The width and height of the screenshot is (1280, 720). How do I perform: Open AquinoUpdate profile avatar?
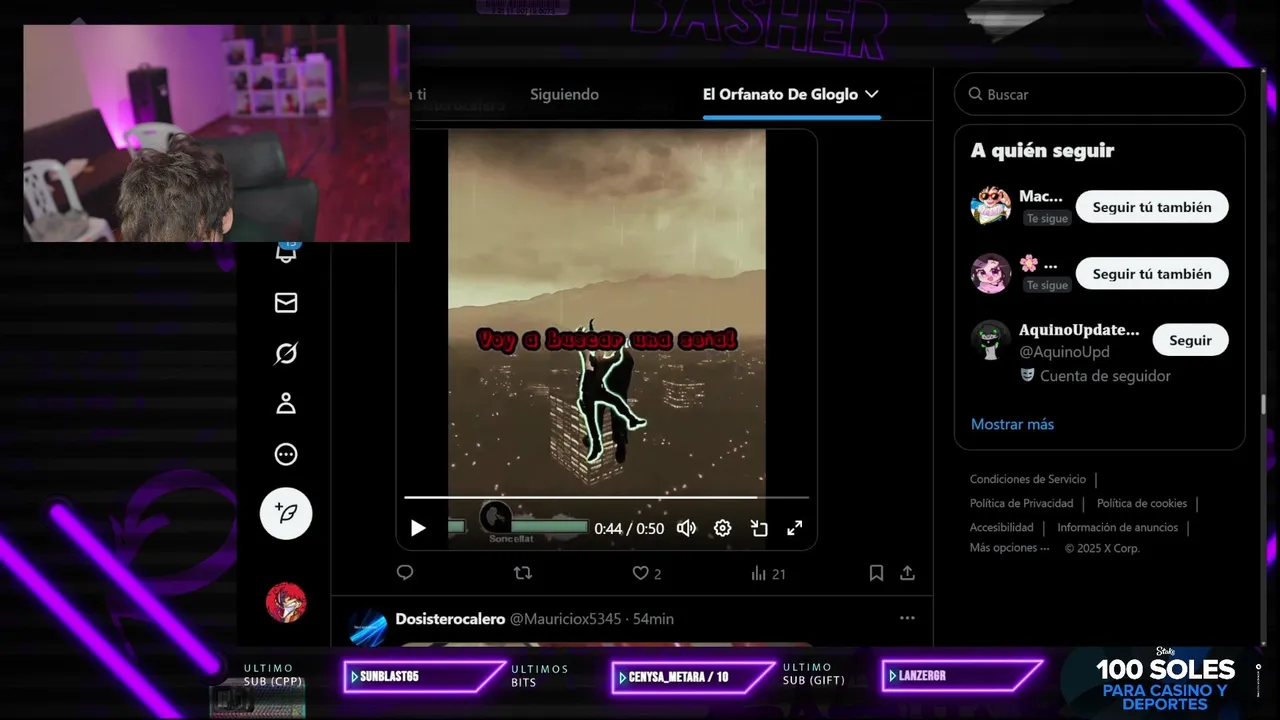(x=991, y=340)
